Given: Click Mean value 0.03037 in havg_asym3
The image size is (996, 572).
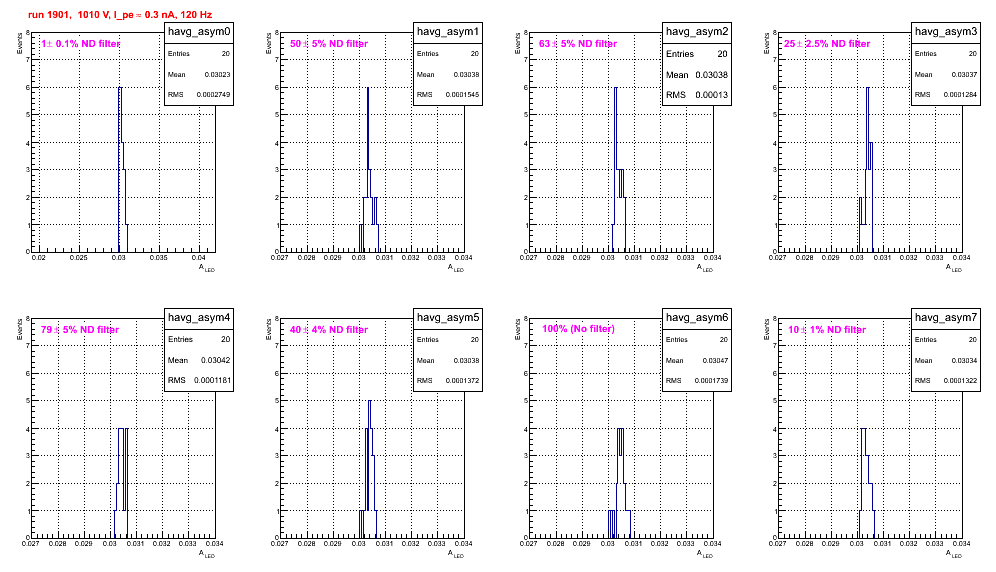Looking at the screenshot, I should 964,74.
